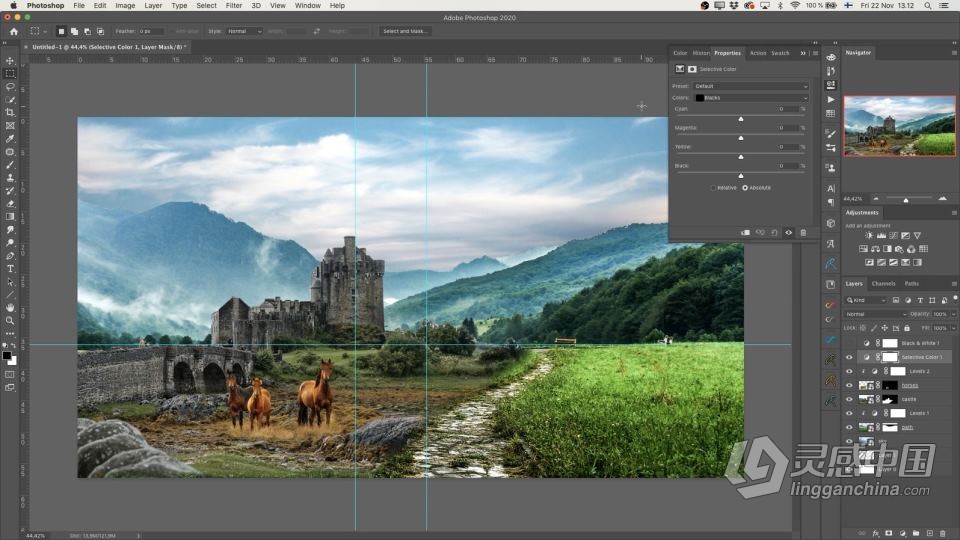Image resolution: width=960 pixels, height=540 pixels.
Task: Open the Layer menu
Action: (153, 6)
